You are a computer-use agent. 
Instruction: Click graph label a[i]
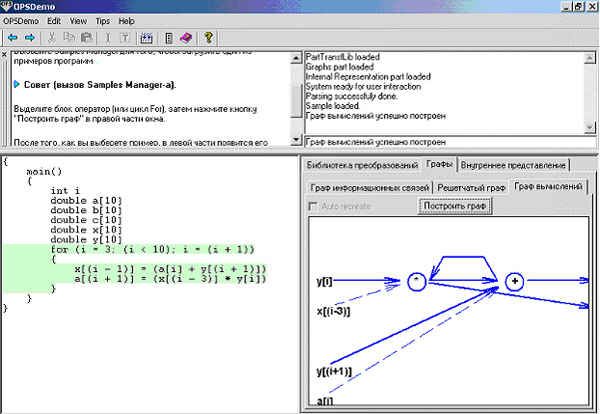pos(325,401)
